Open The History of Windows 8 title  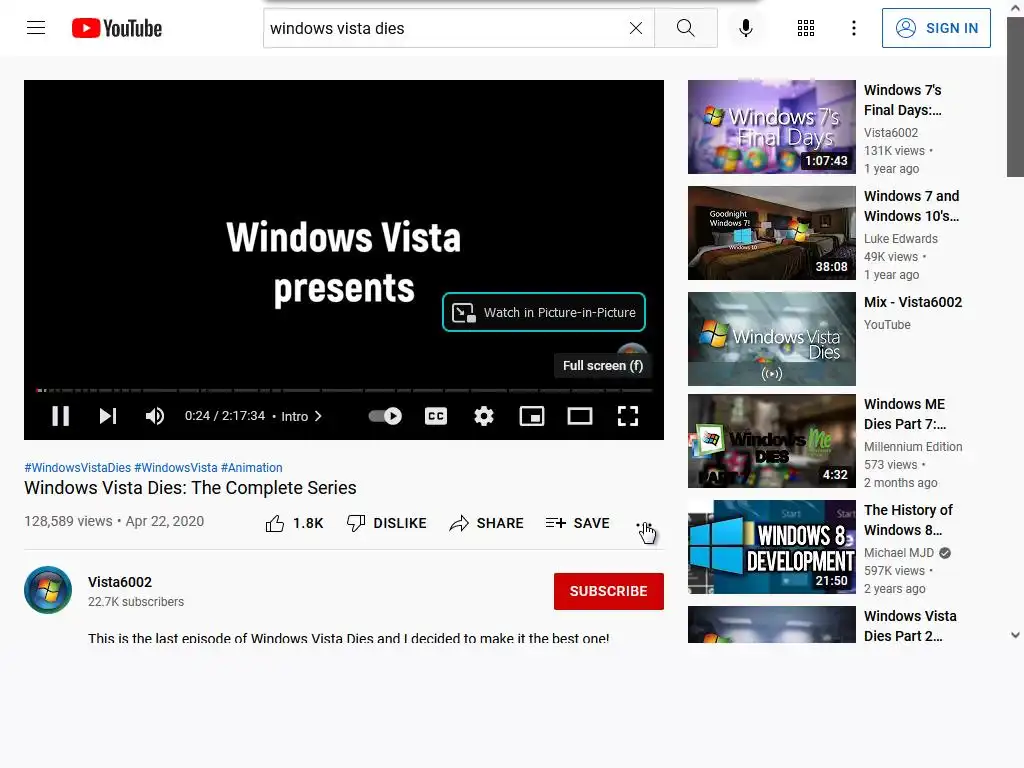908,520
